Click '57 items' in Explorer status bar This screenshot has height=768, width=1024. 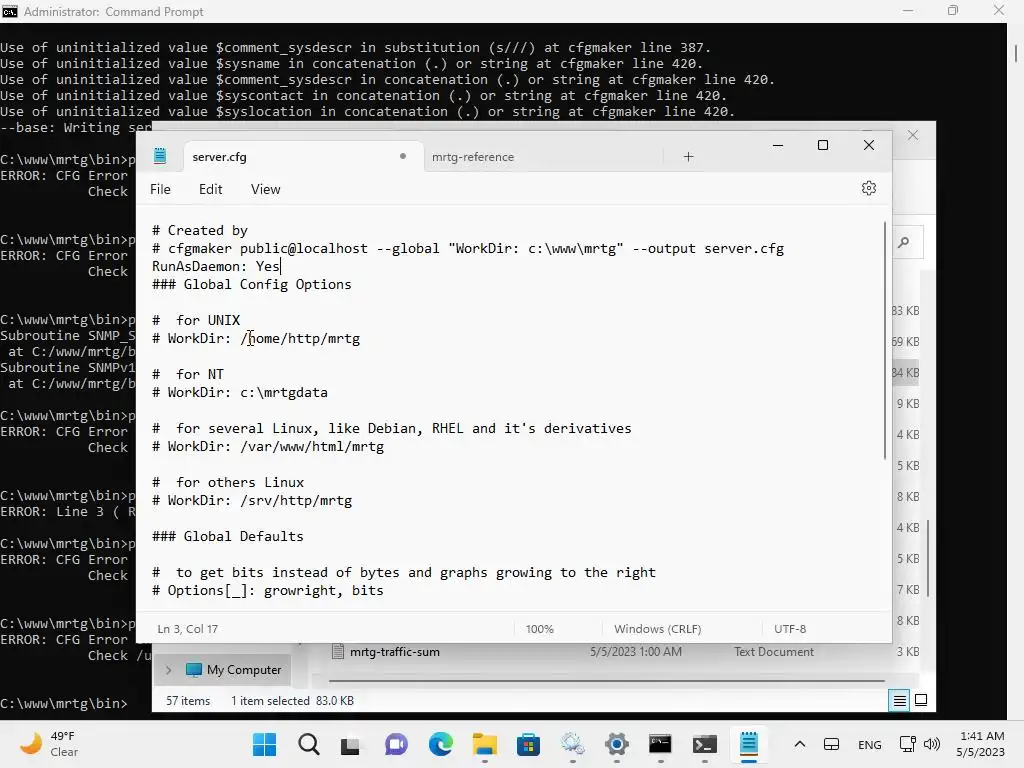pos(188,701)
